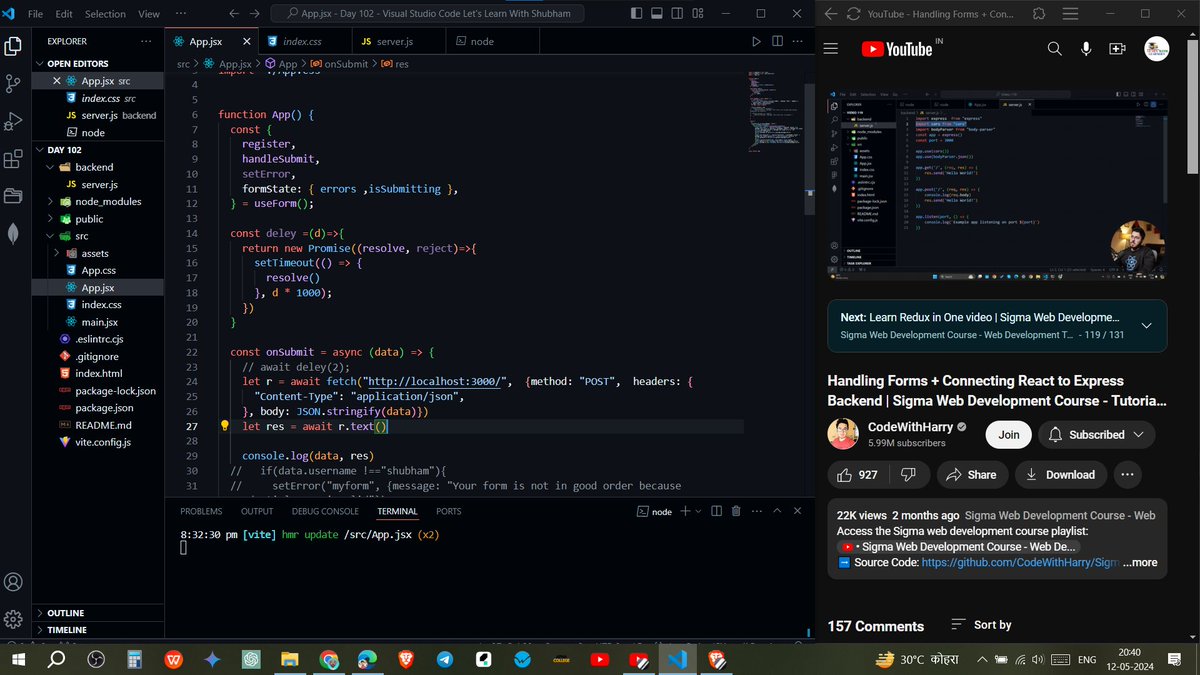Viewport: 1200px width, 675px height.
Task: Open Accounts icon in VS Code activity bar
Action: click(13, 582)
